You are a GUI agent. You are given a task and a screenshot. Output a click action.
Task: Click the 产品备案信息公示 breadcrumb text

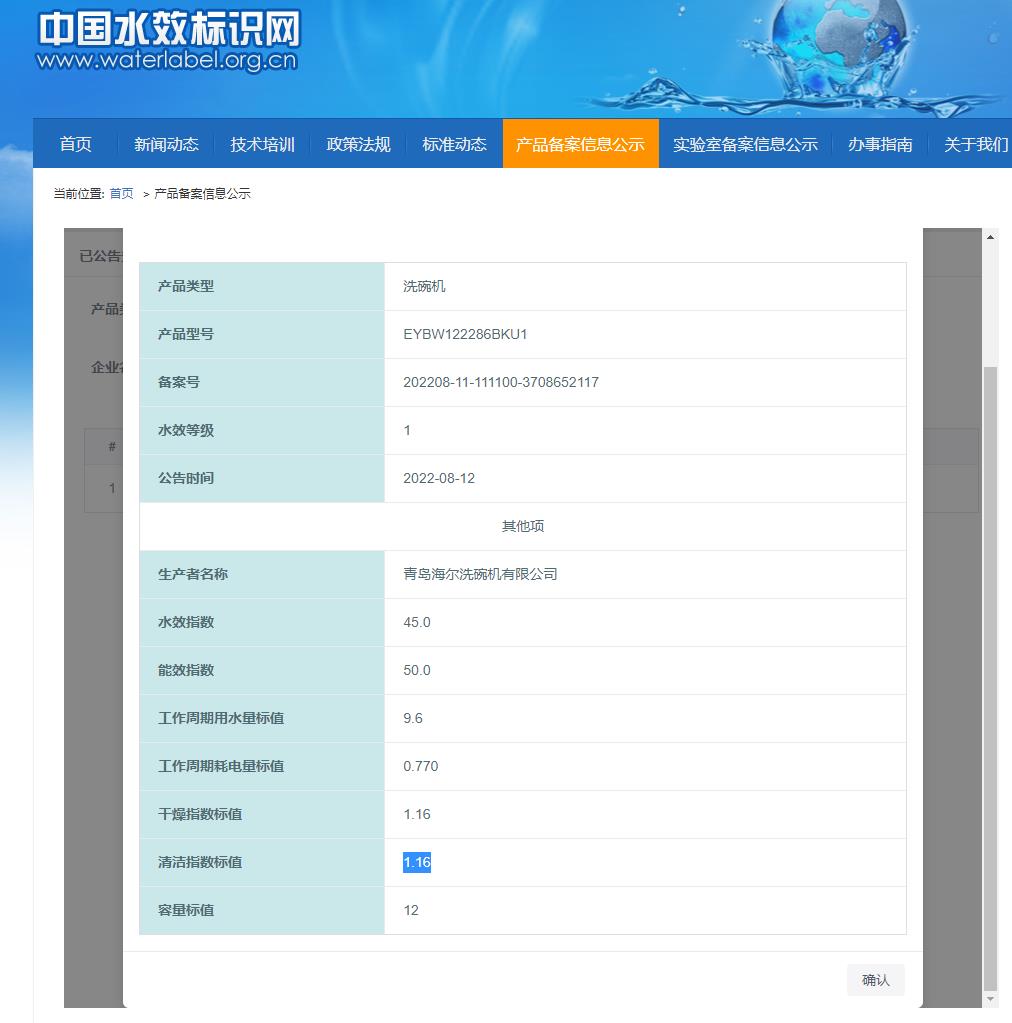click(x=204, y=193)
